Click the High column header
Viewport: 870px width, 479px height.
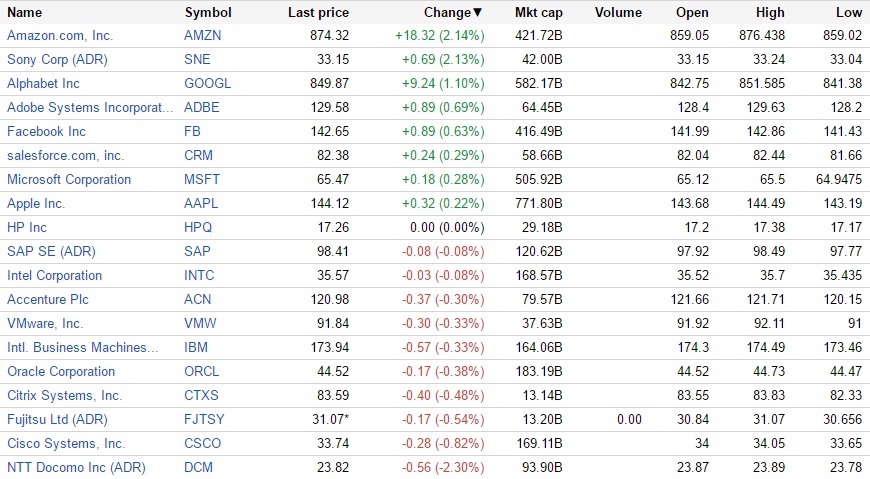coord(774,13)
